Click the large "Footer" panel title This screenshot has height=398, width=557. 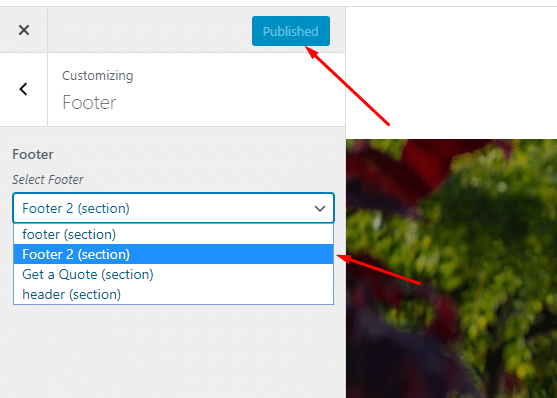coord(89,102)
